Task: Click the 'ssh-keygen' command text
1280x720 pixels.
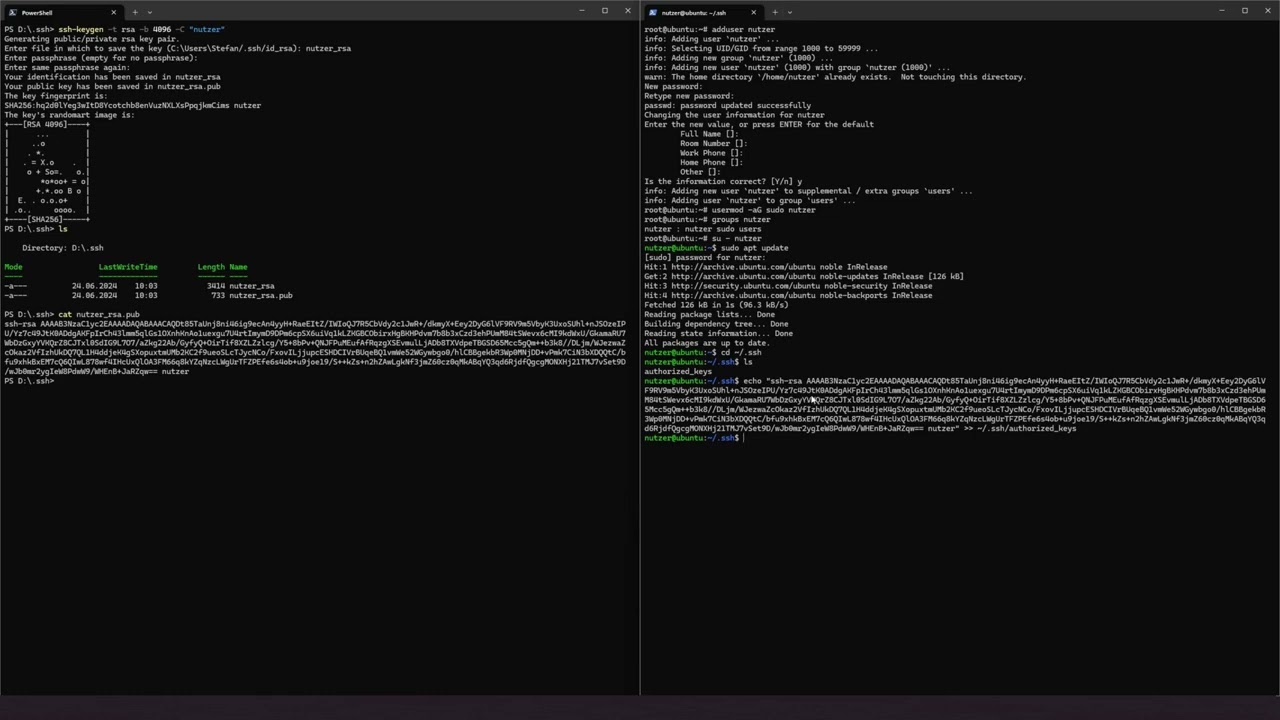Action: pyautogui.click(x=80, y=30)
